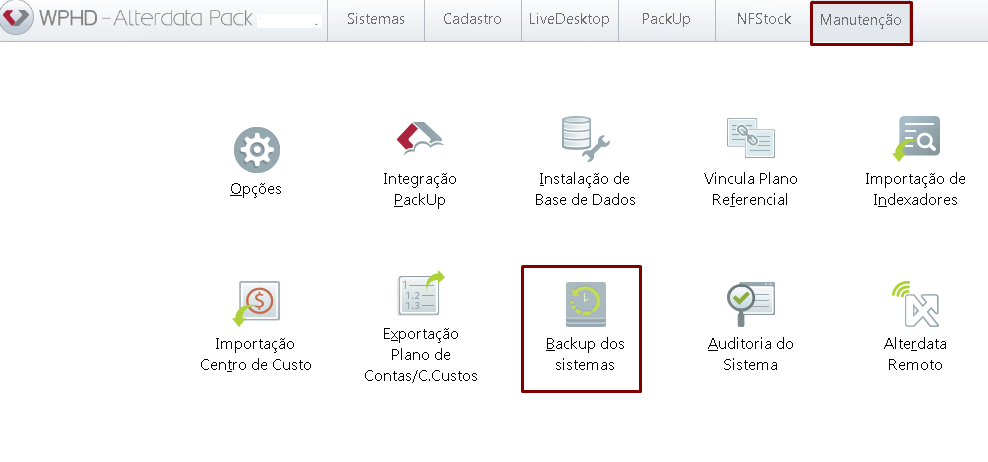Image resolution: width=988 pixels, height=462 pixels.
Task: Click the Importação de Indexadores label
Action: [915, 189]
